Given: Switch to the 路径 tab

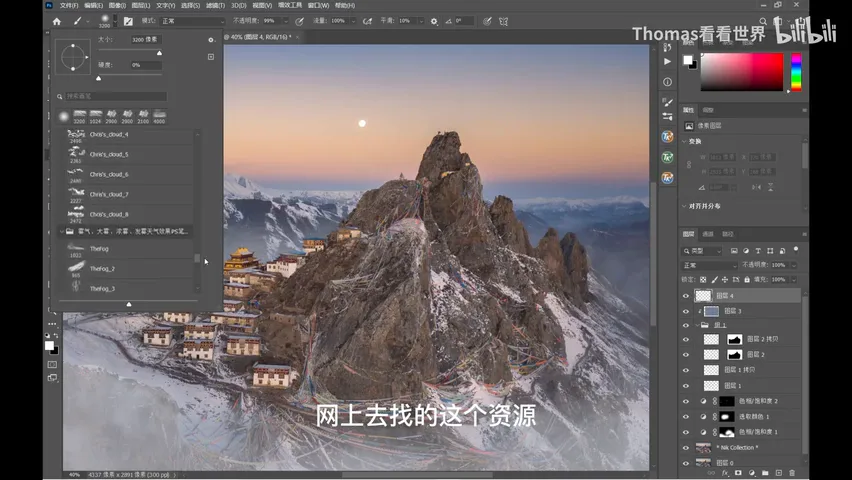Looking at the screenshot, I should (728, 234).
